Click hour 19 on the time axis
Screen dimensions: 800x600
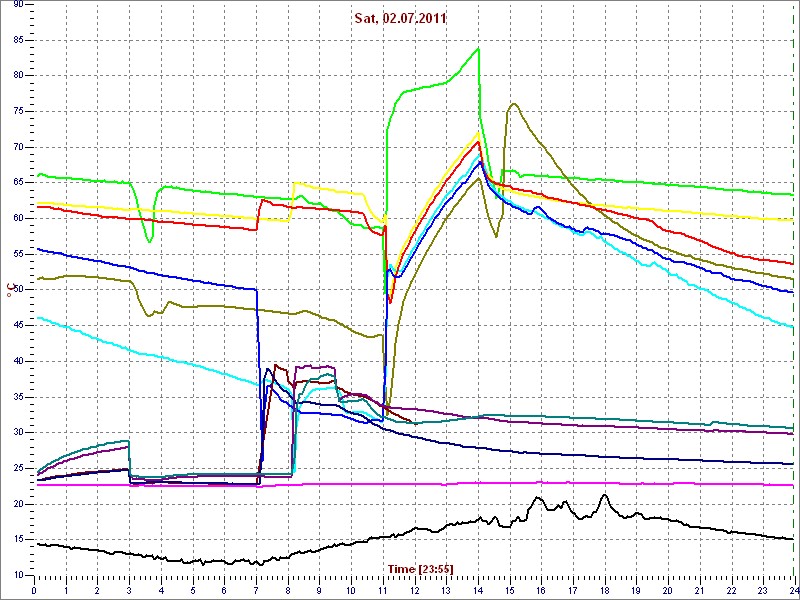pyautogui.click(x=635, y=590)
